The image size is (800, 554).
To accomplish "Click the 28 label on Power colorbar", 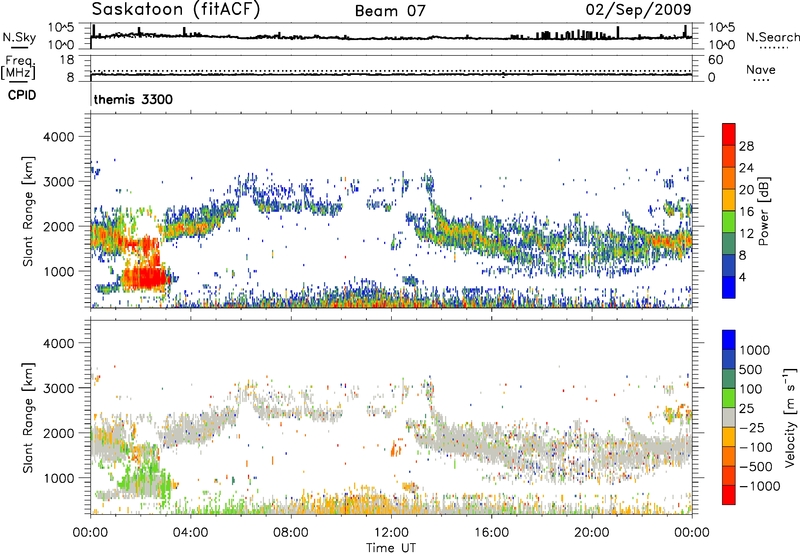I will (x=746, y=146).
